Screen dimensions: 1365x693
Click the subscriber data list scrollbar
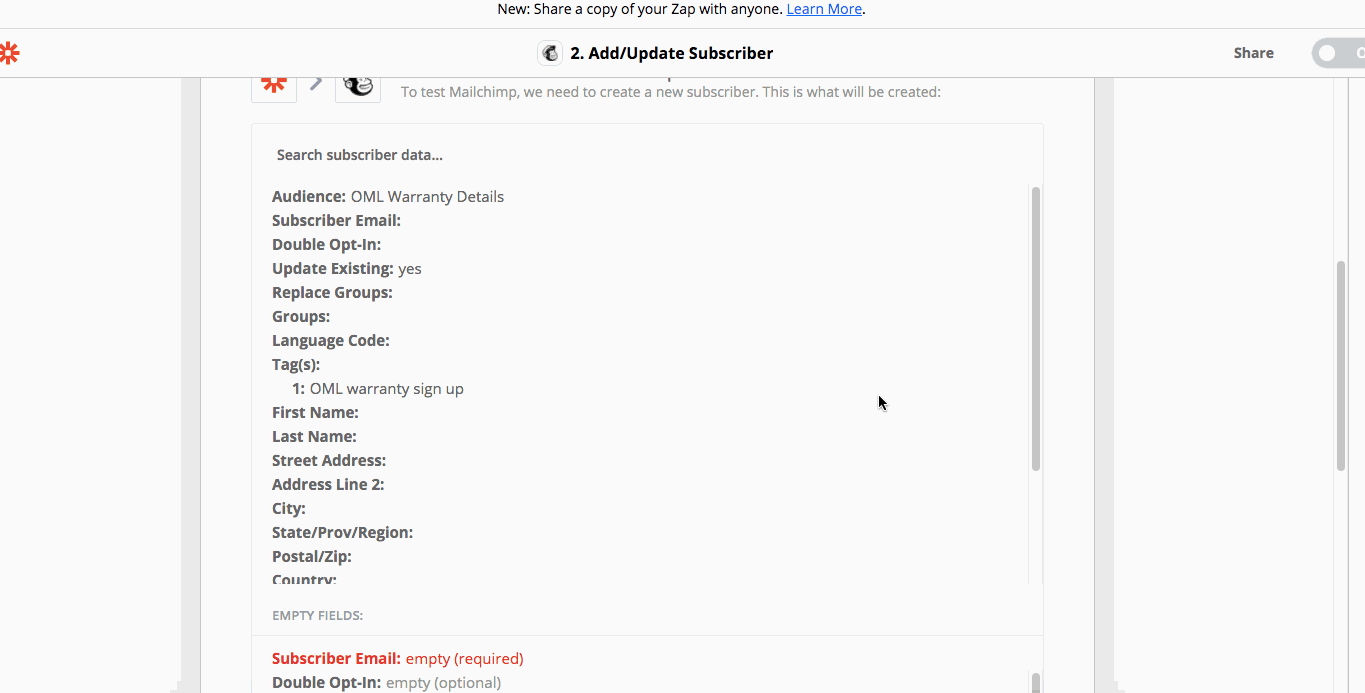1036,328
